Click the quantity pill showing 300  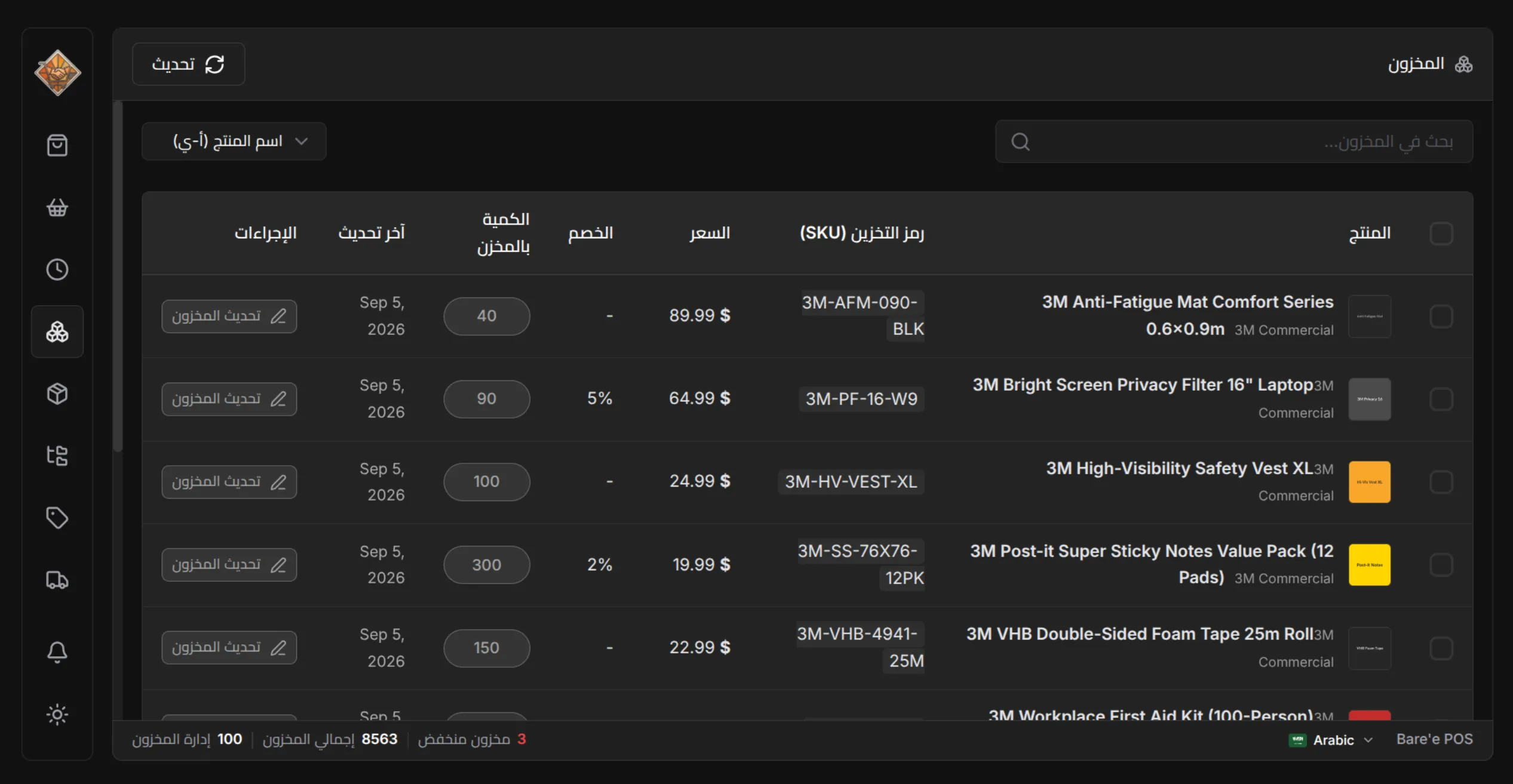point(487,565)
